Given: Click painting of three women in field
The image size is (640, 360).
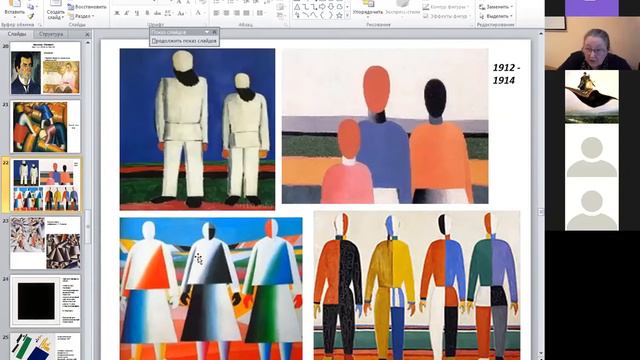Looking at the screenshot, I should [x=211, y=289].
